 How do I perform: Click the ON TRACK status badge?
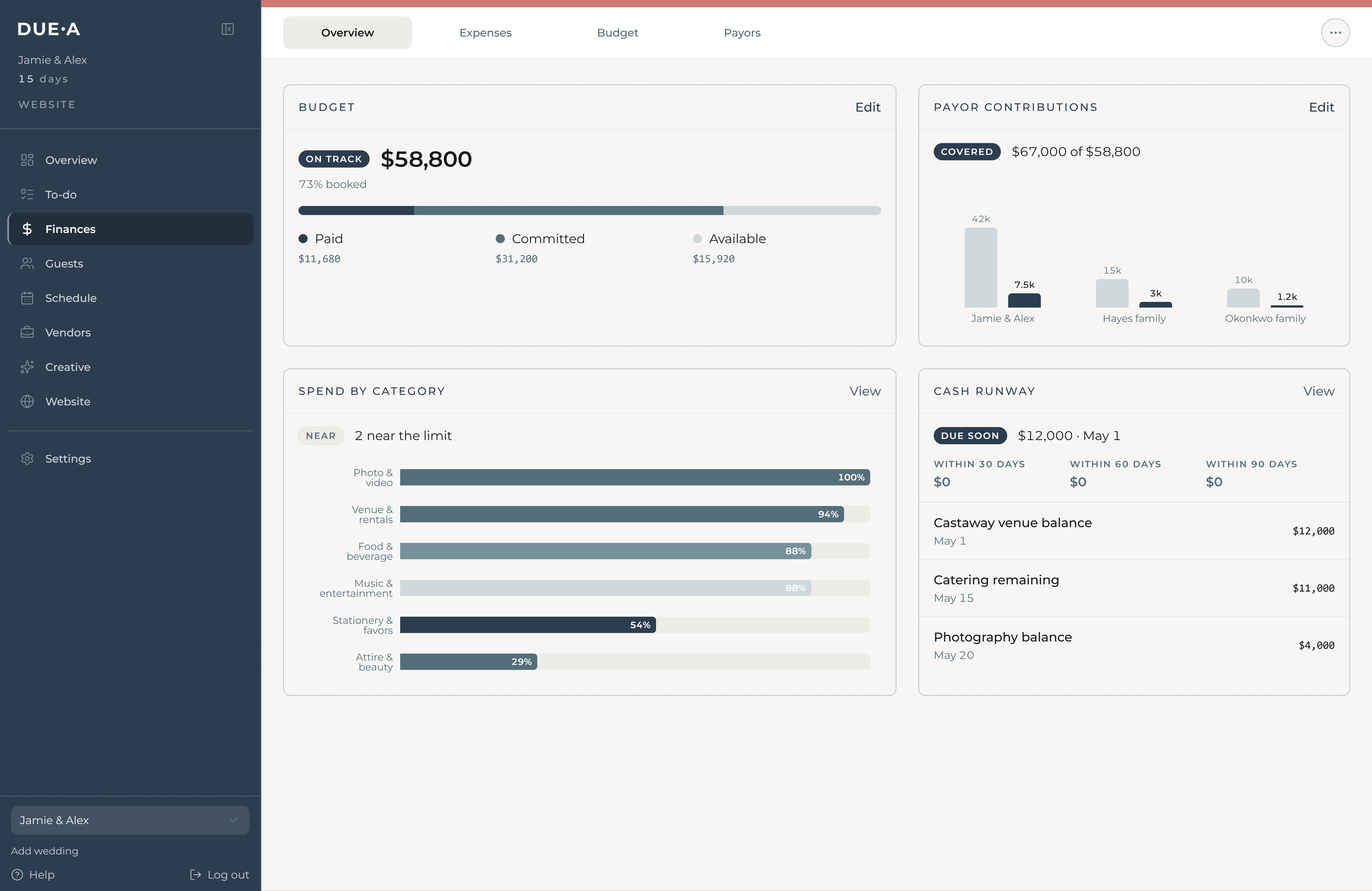click(x=334, y=159)
